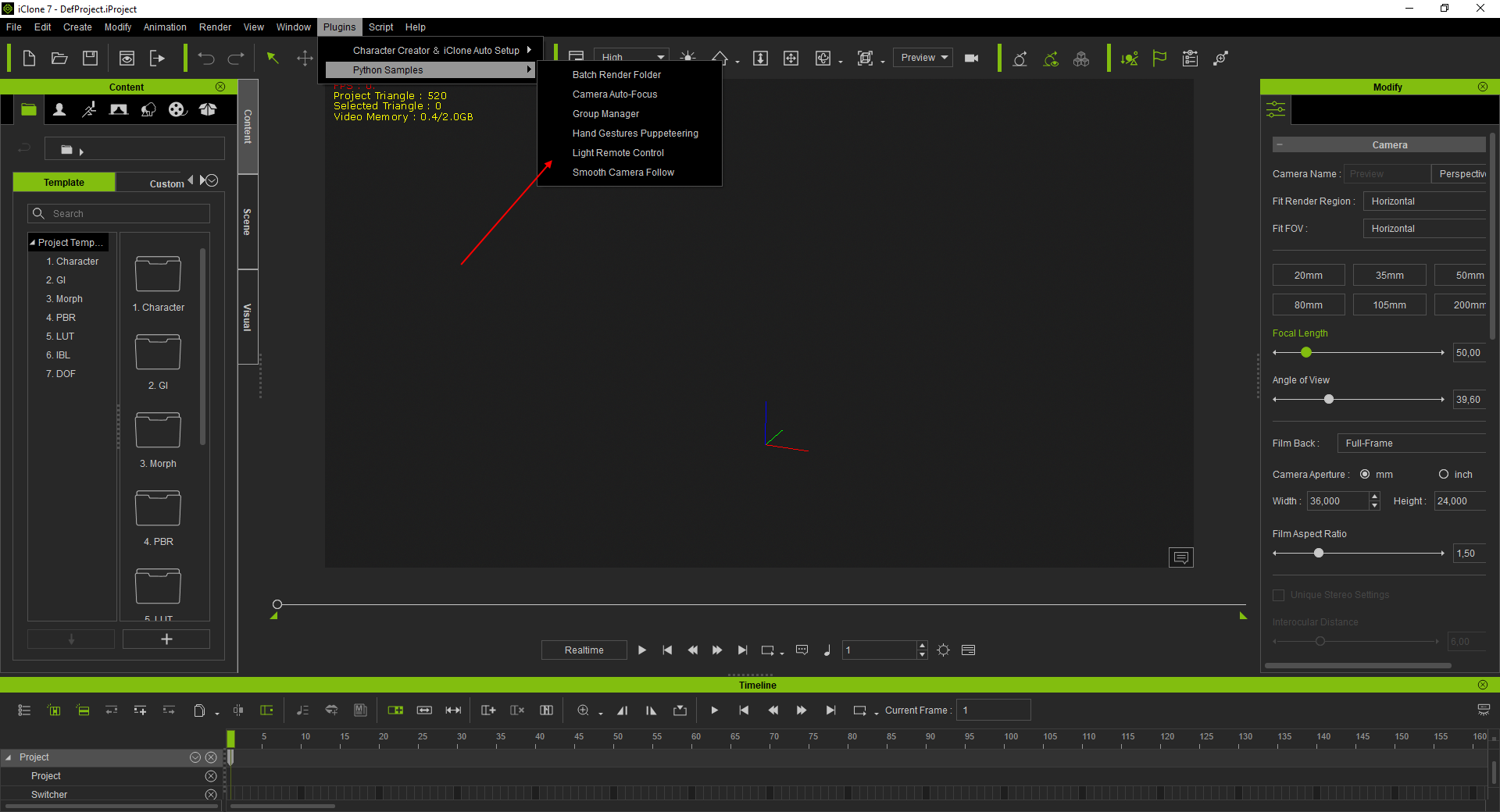Select the mm Camera Aperture radio button
The width and height of the screenshot is (1500, 812).
coord(1365,474)
